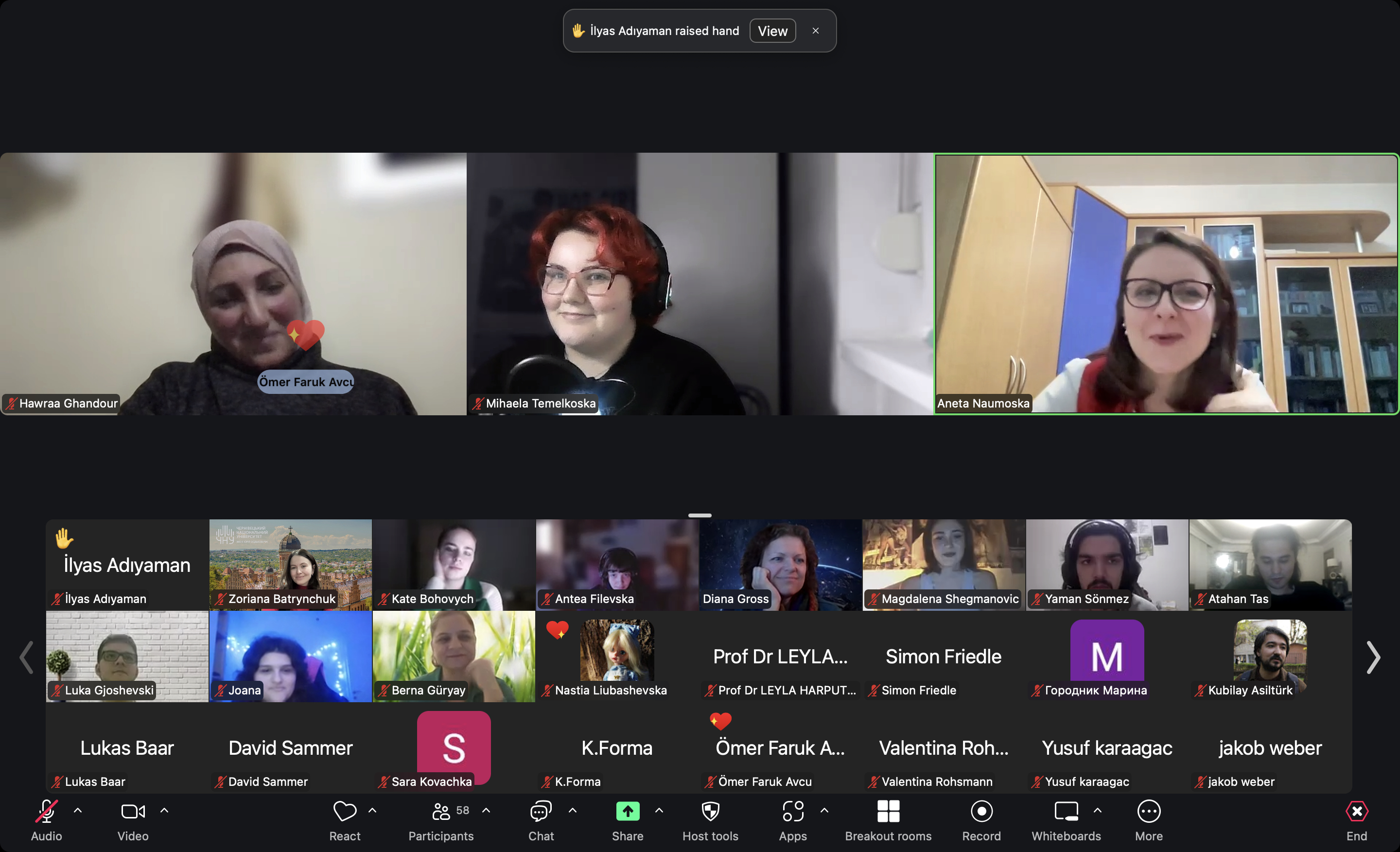The width and height of the screenshot is (1400, 852).
Task: Expand the video options chevron
Action: click(164, 810)
